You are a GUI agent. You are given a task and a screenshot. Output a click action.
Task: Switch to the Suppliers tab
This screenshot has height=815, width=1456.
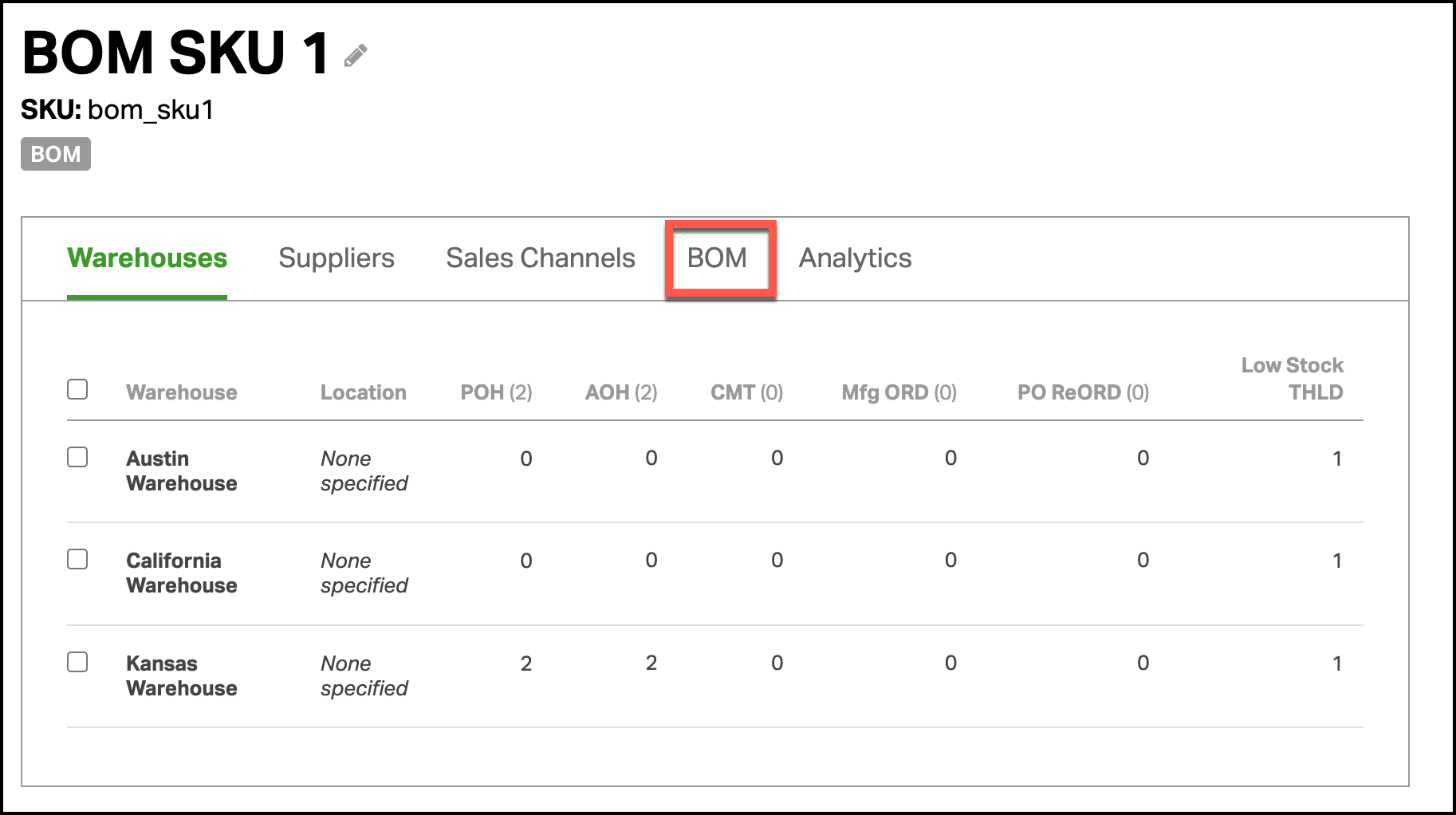(x=336, y=258)
